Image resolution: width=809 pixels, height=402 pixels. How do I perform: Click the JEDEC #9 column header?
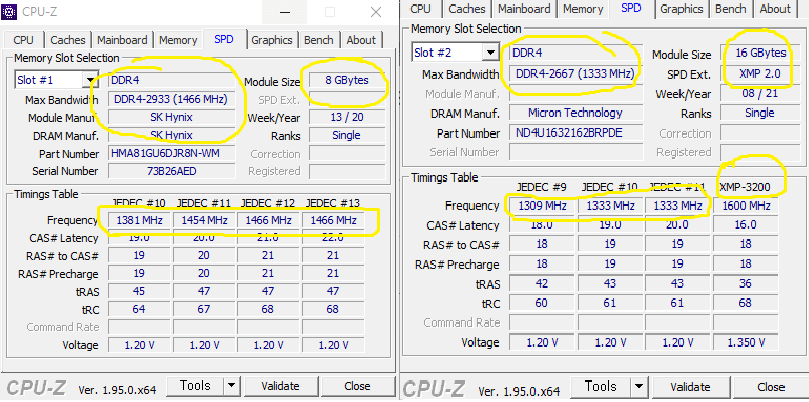pos(541,187)
